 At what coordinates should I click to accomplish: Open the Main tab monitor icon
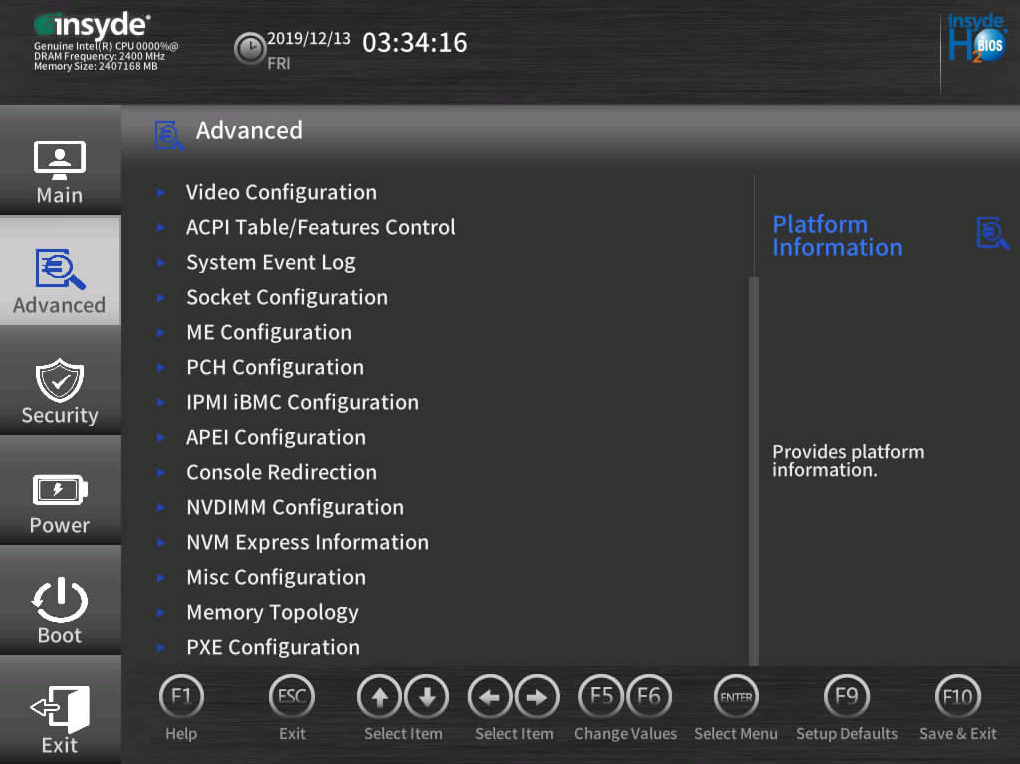[59, 160]
